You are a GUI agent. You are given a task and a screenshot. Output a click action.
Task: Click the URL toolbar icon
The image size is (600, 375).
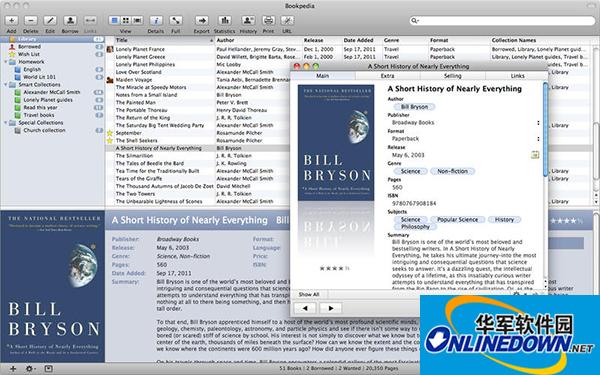tap(287, 21)
